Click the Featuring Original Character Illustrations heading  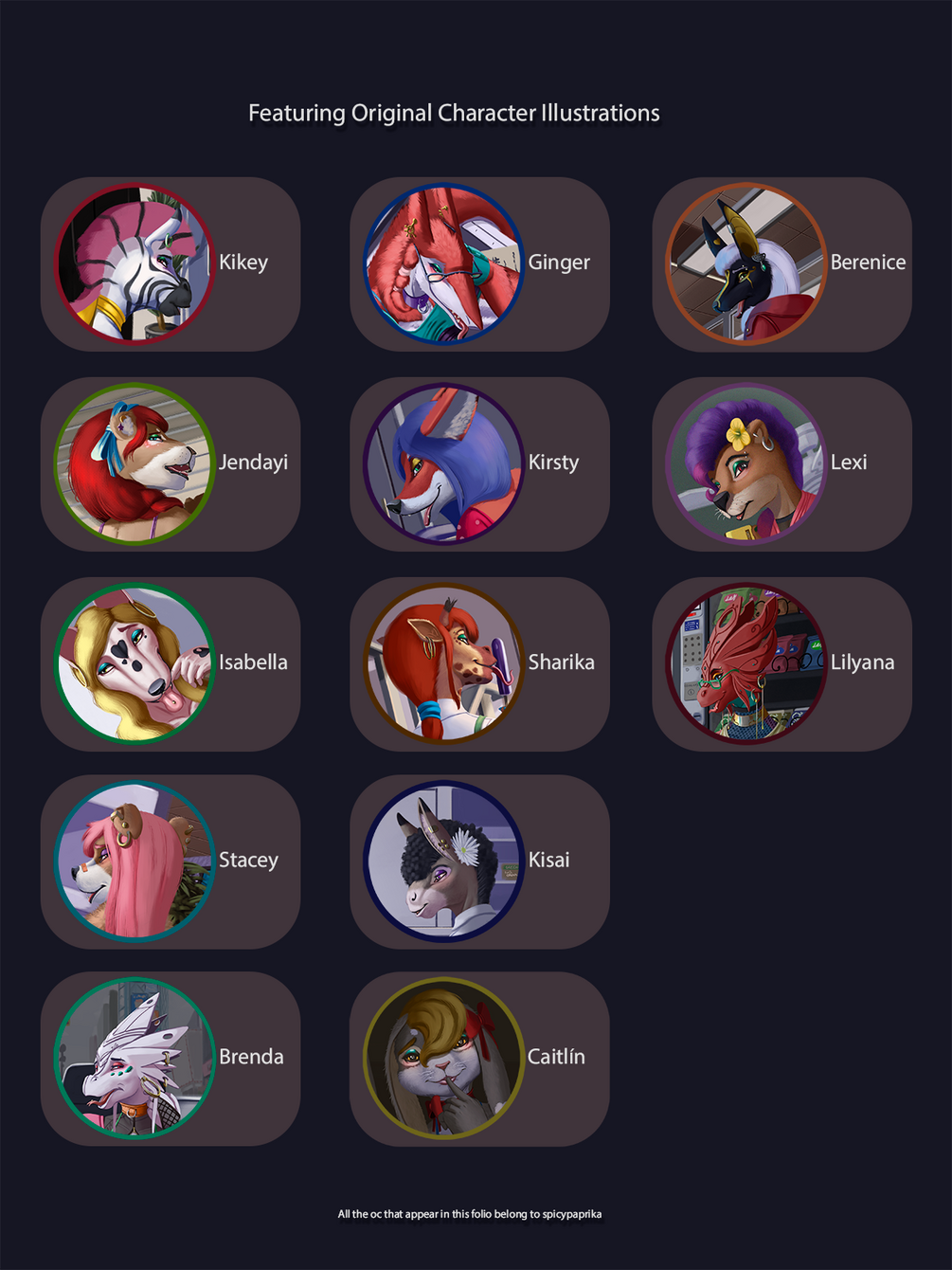(x=454, y=113)
